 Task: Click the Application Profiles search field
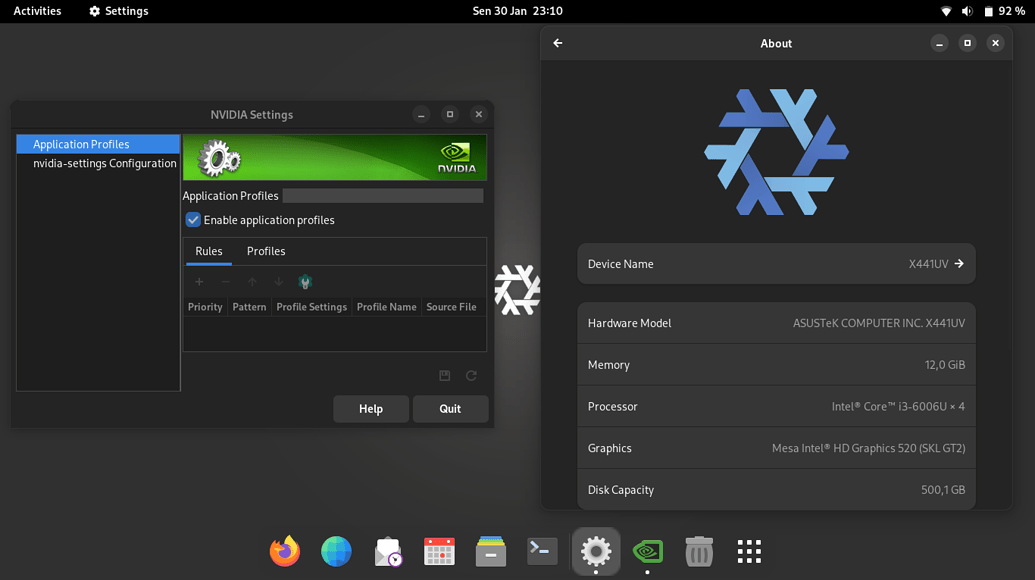point(383,195)
